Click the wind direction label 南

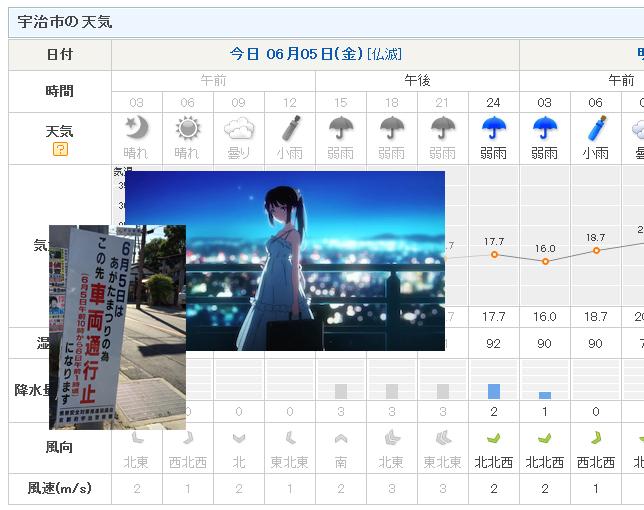[341, 462]
